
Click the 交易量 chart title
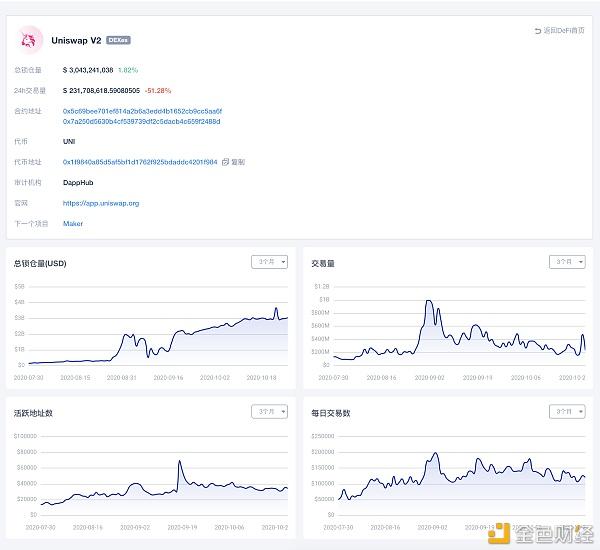323,263
